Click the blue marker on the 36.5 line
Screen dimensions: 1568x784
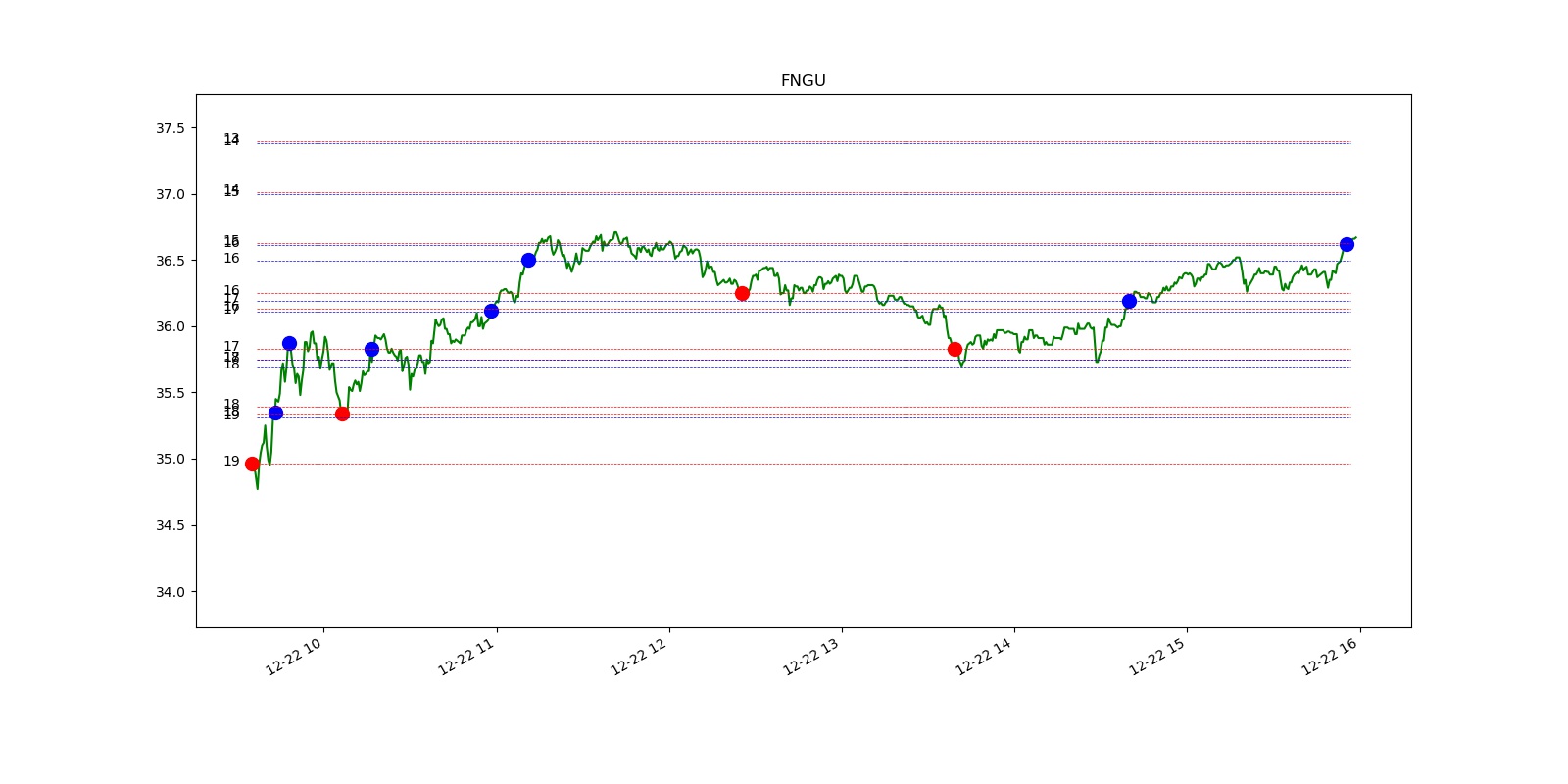click(528, 260)
